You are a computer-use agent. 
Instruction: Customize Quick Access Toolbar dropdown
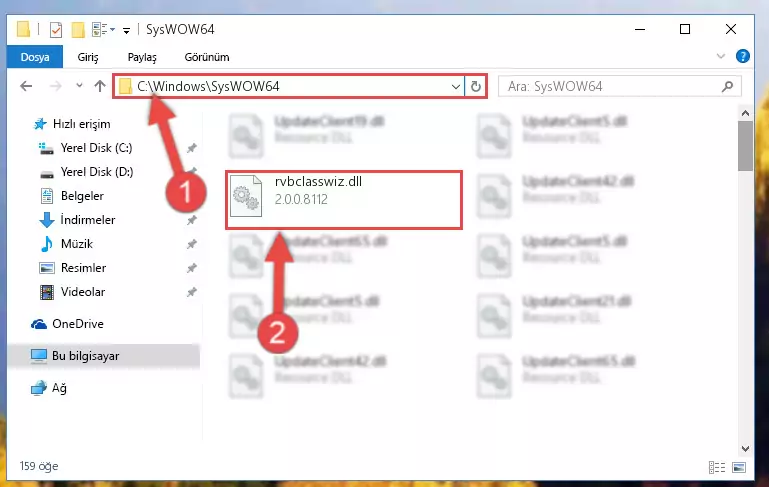point(126,31)
